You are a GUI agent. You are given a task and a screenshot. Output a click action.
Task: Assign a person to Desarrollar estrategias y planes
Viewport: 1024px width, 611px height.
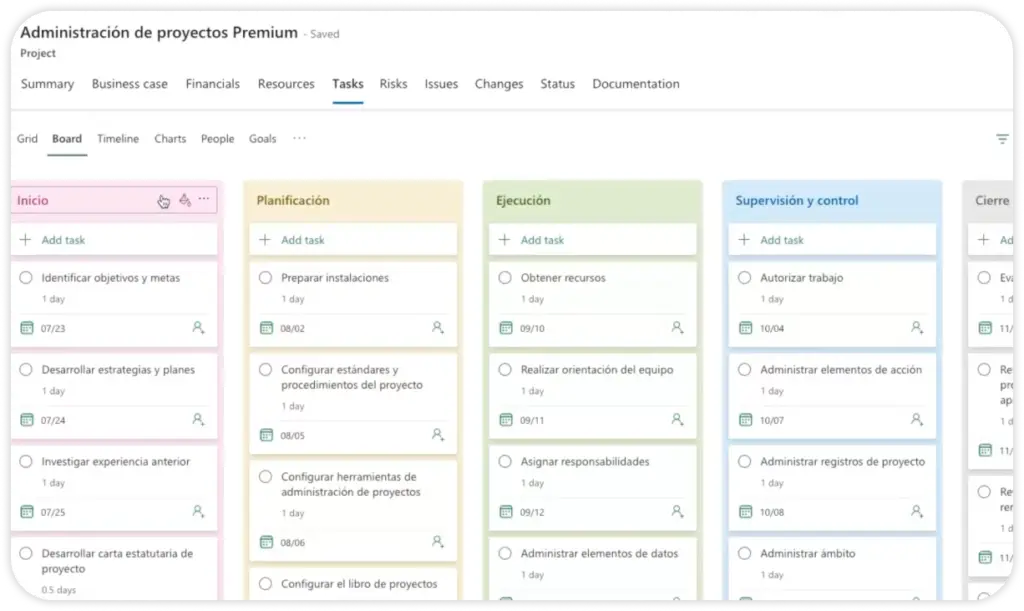[199, 420]
